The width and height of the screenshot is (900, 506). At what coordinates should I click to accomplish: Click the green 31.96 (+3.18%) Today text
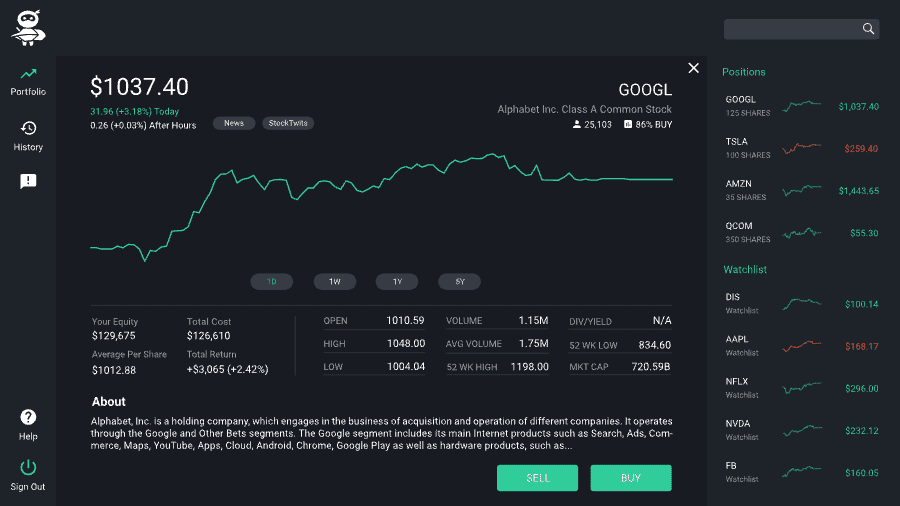[134, 111]
